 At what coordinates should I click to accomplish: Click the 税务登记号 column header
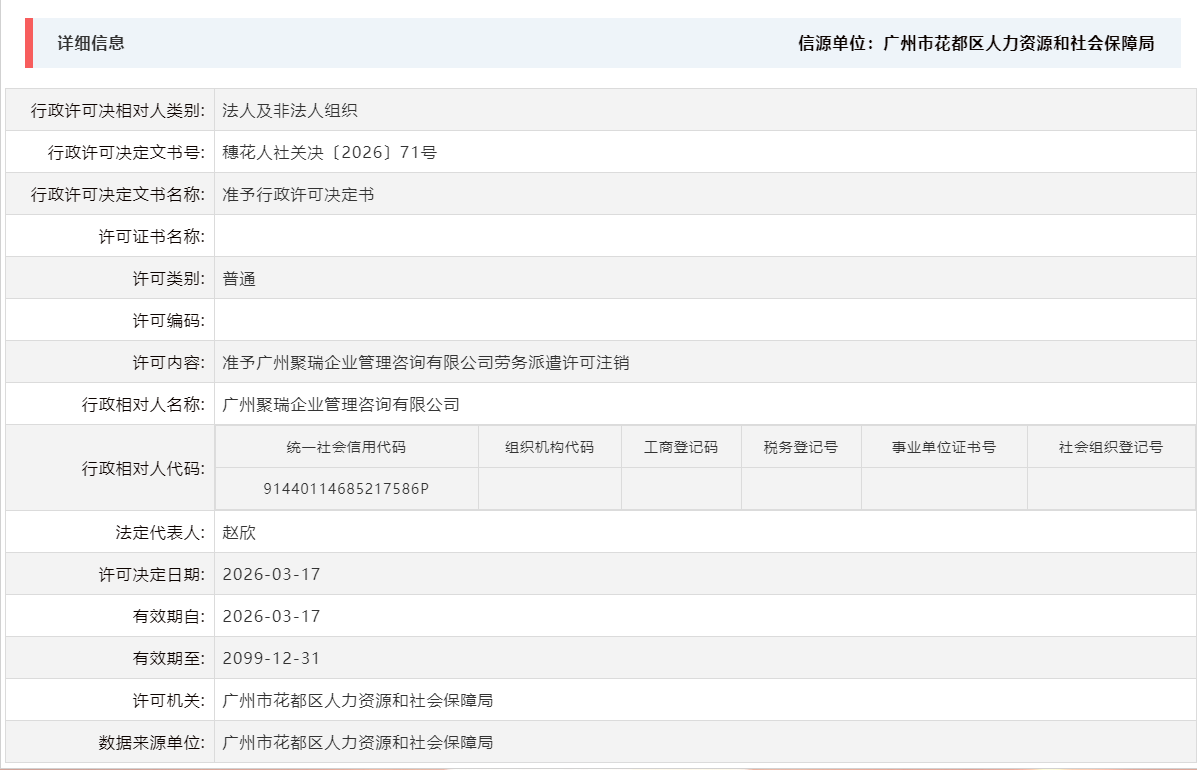point(801,447)
